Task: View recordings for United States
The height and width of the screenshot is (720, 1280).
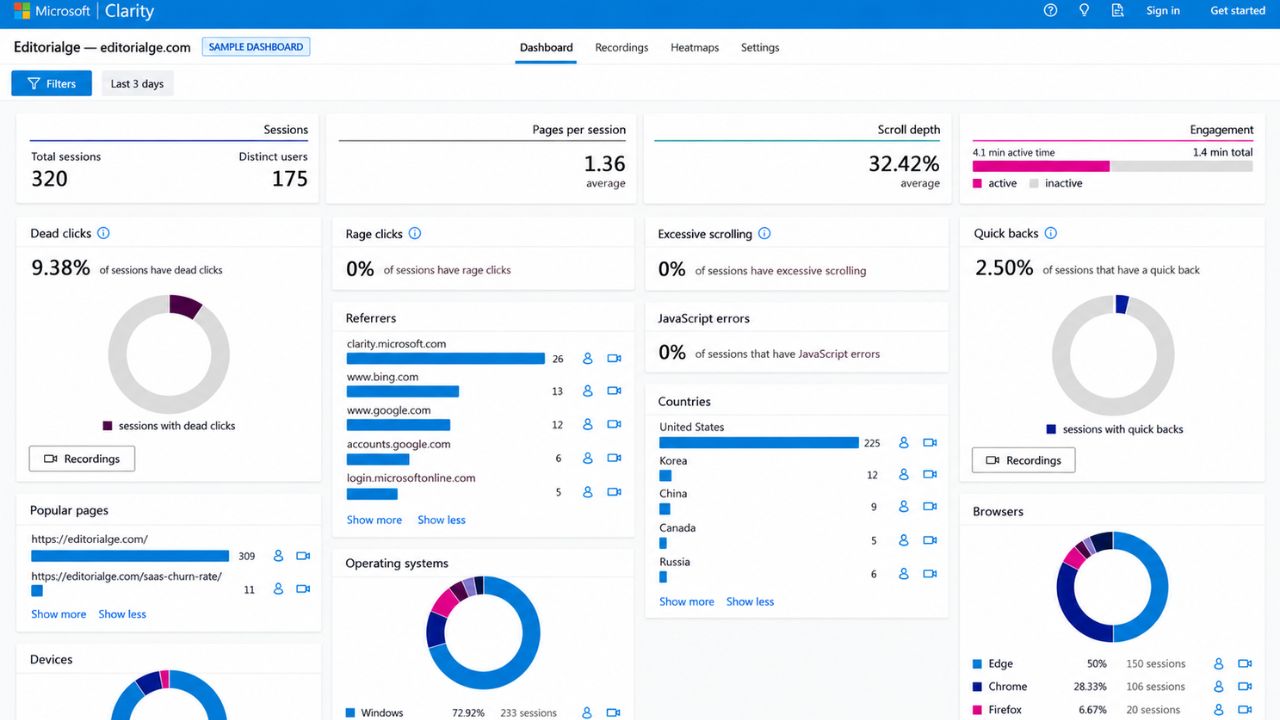Action: coord(930,442)
